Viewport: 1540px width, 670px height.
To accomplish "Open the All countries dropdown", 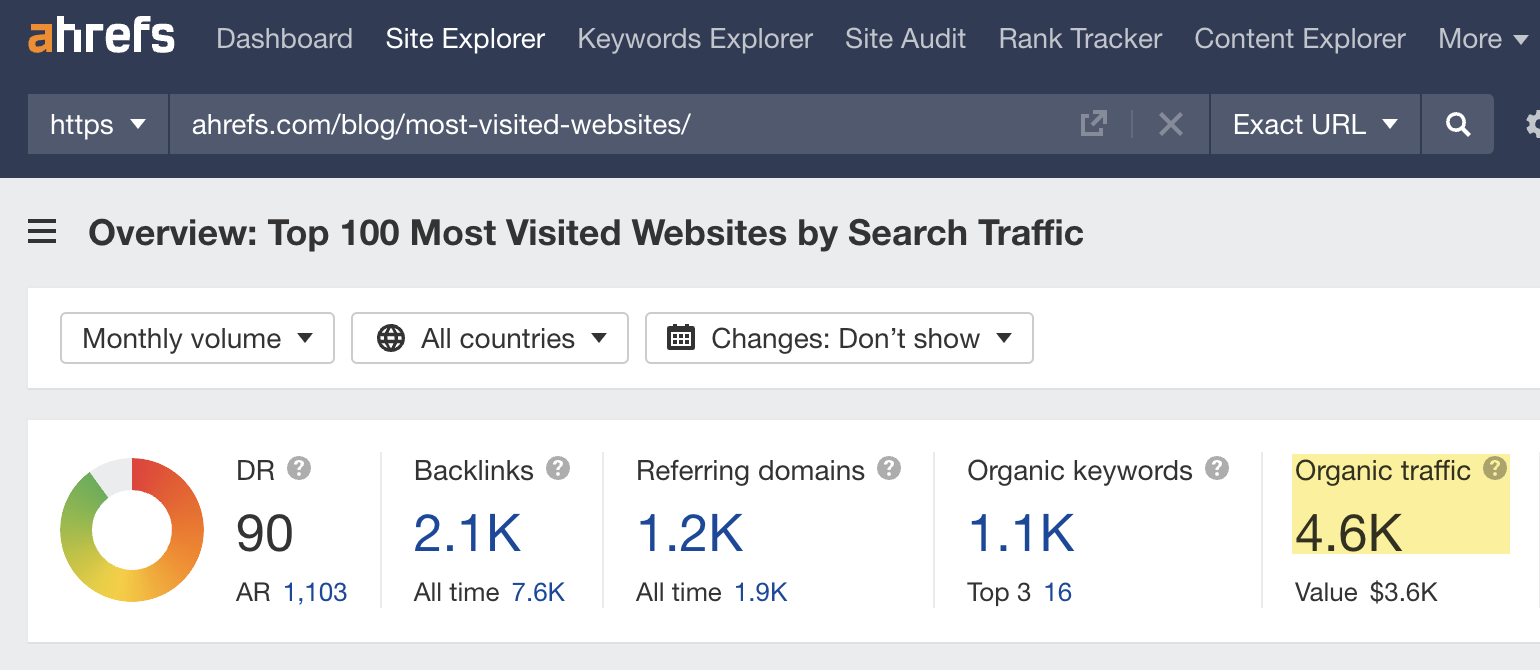I will 489,338.
